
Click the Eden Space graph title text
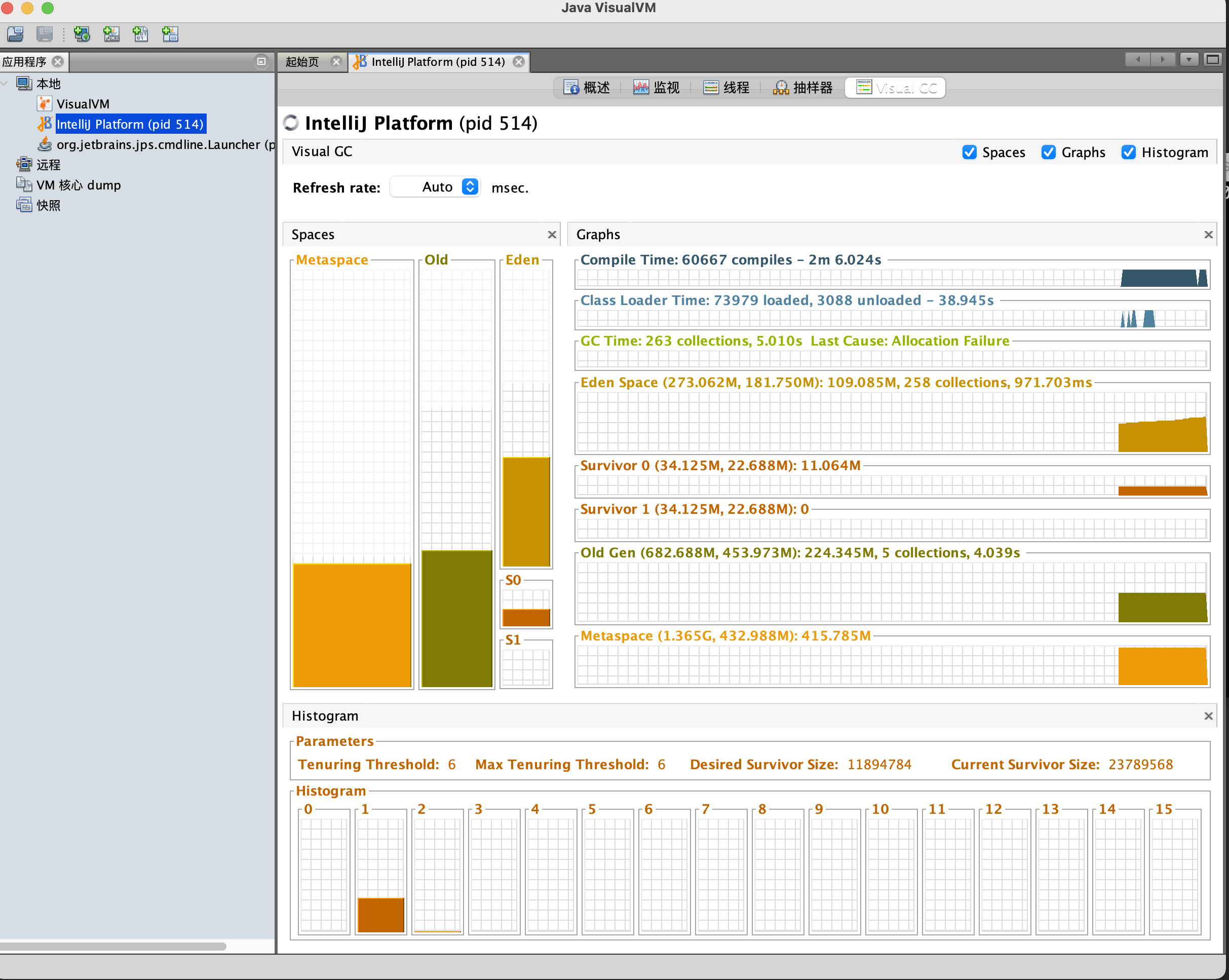pos(836,383)
